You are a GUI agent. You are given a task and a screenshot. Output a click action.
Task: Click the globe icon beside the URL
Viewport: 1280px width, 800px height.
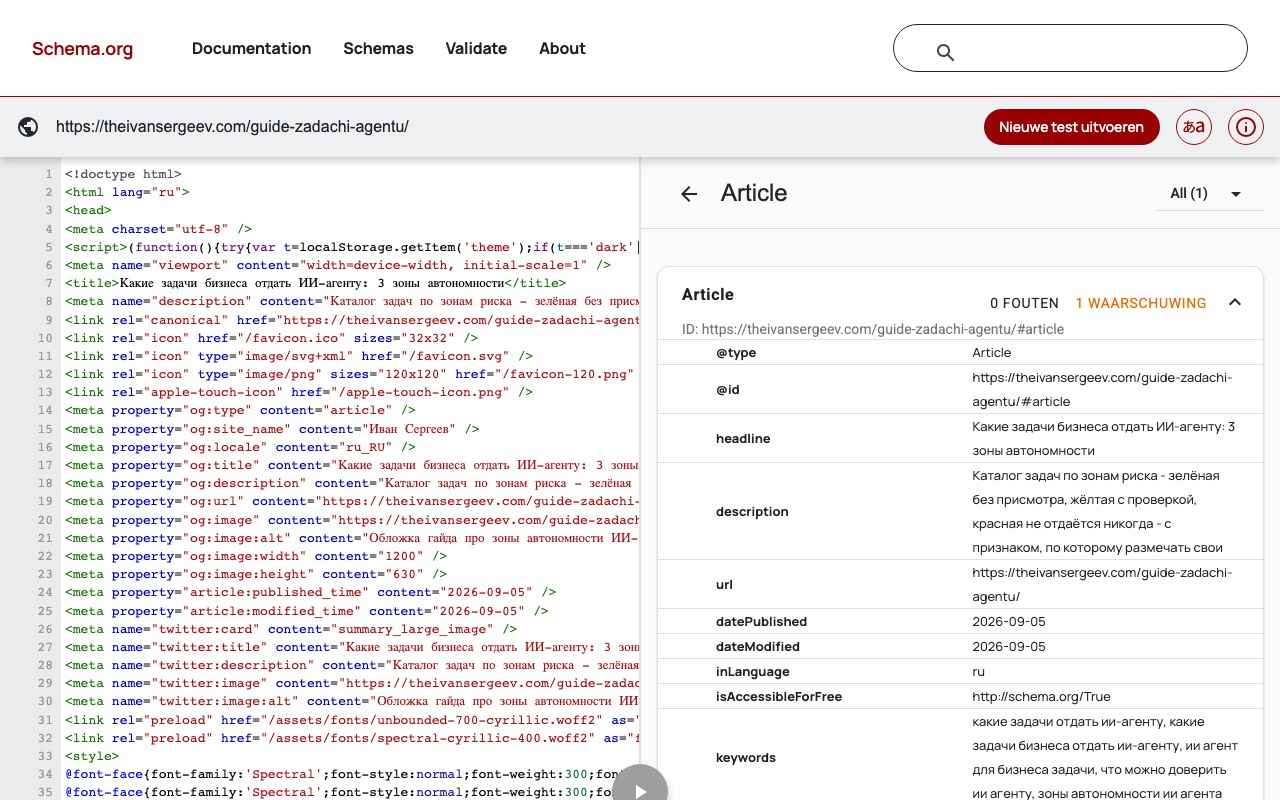point(28,127)
